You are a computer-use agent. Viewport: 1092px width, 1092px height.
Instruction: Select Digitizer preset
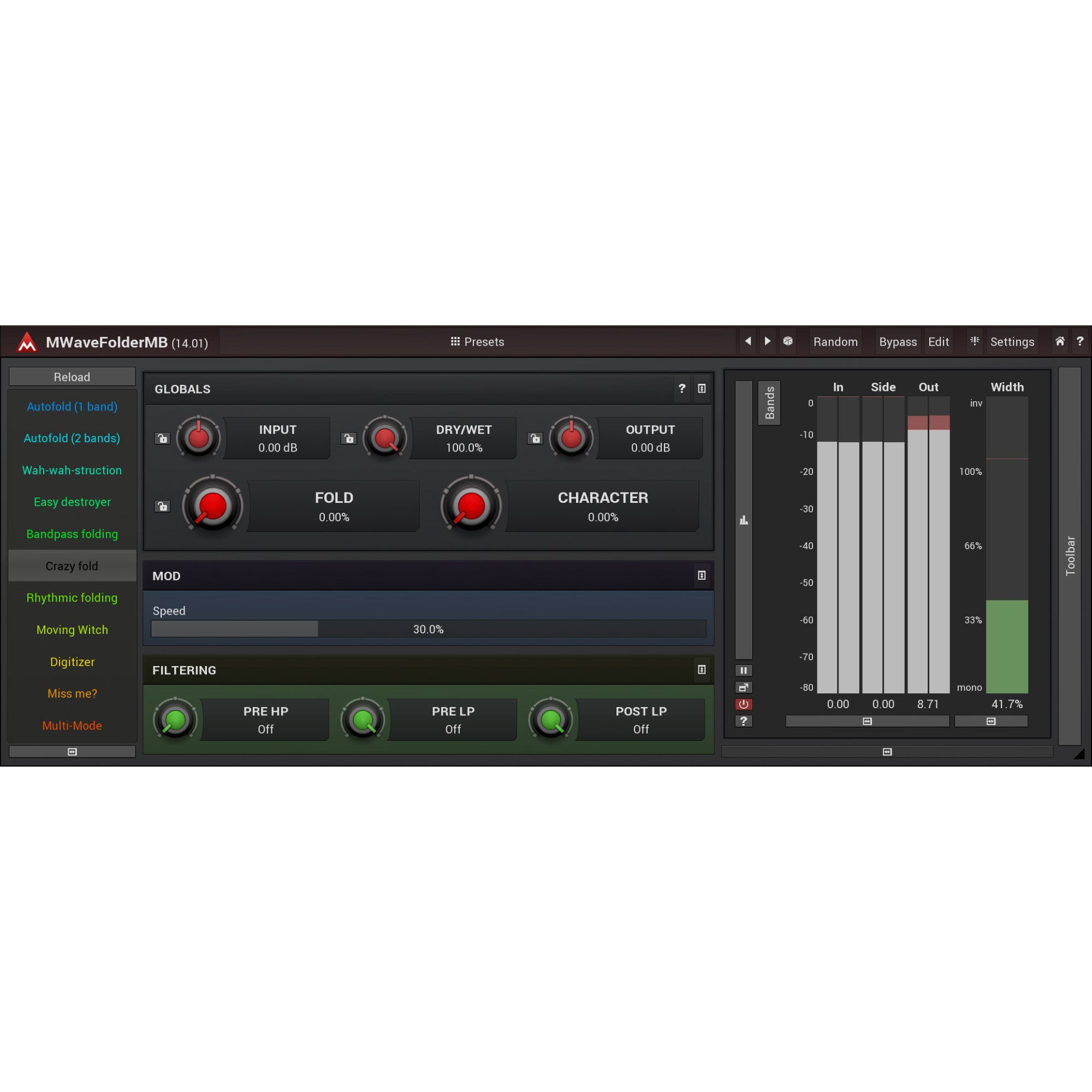(x=72, y=662)
